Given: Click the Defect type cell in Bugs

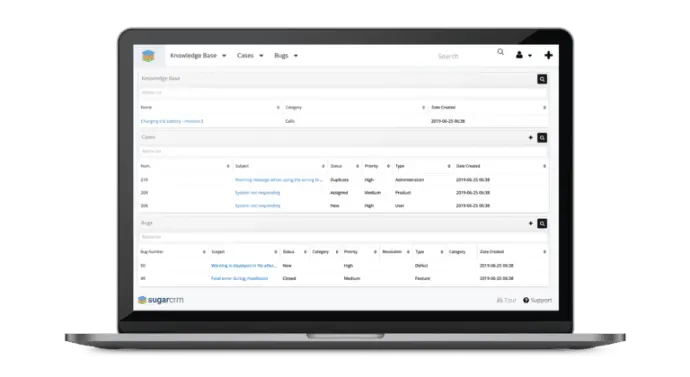Looking at the screenshot, I should (421, 266).
